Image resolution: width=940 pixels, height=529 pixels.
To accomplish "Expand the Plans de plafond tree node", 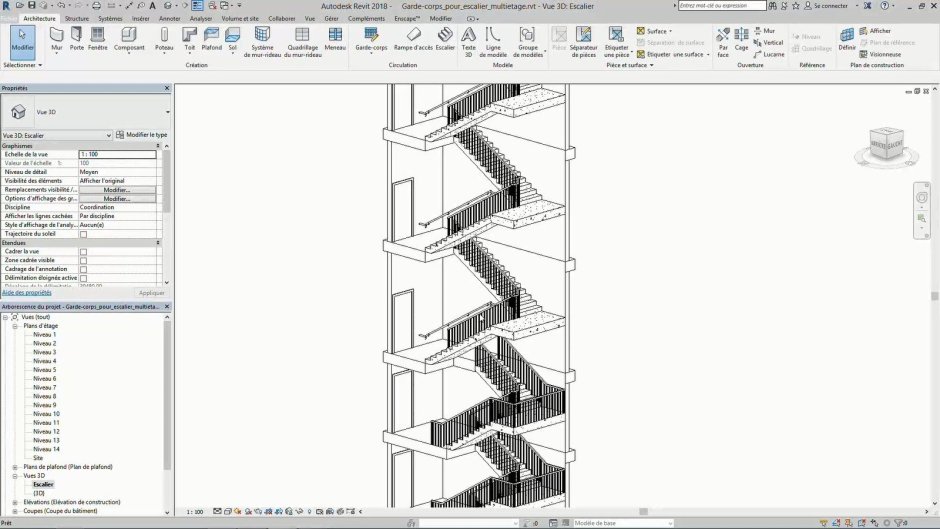I will click(15, 467).
